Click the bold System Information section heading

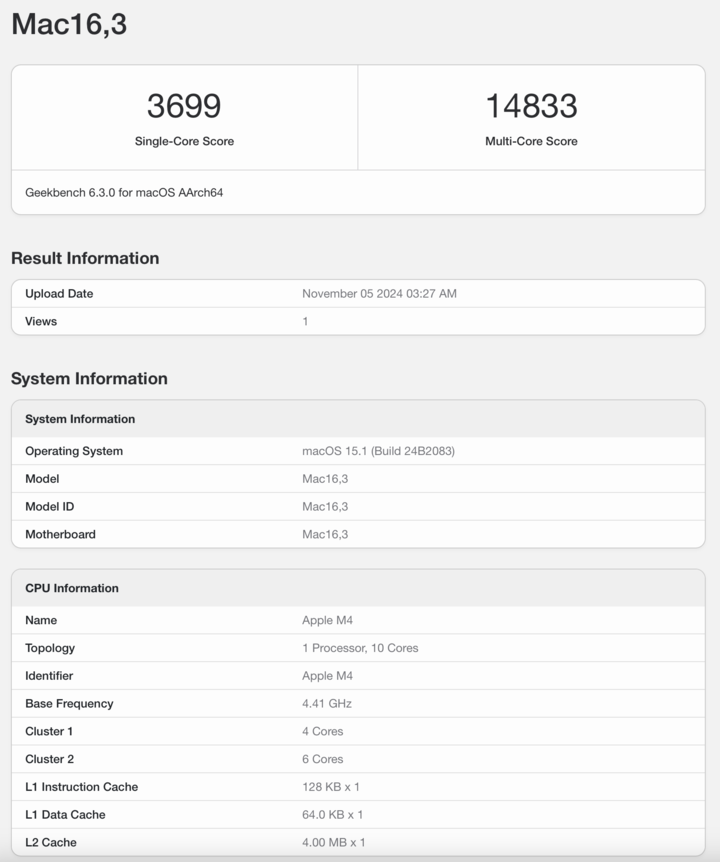tap(89, 379)
